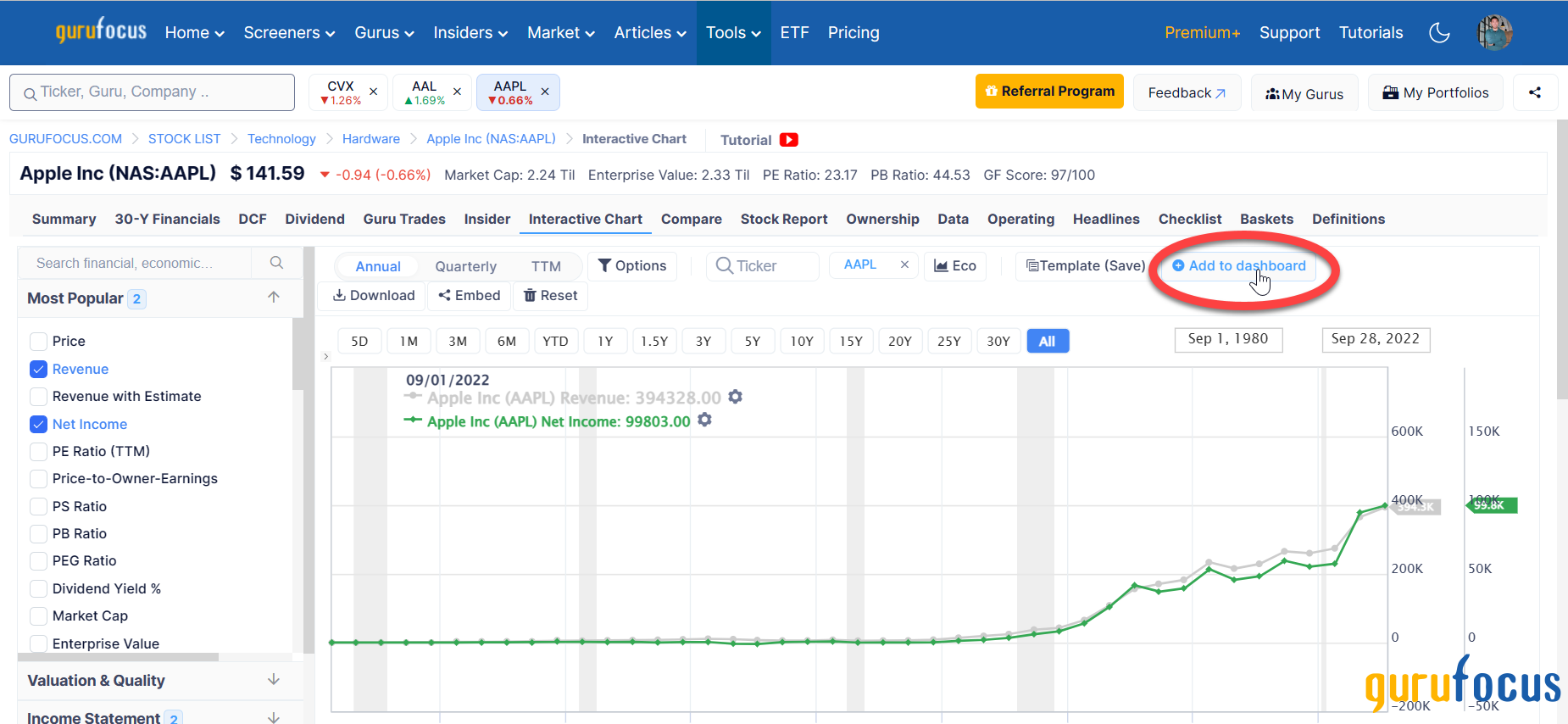Uncheck the Revenue checkbox

tap(38, 369)
